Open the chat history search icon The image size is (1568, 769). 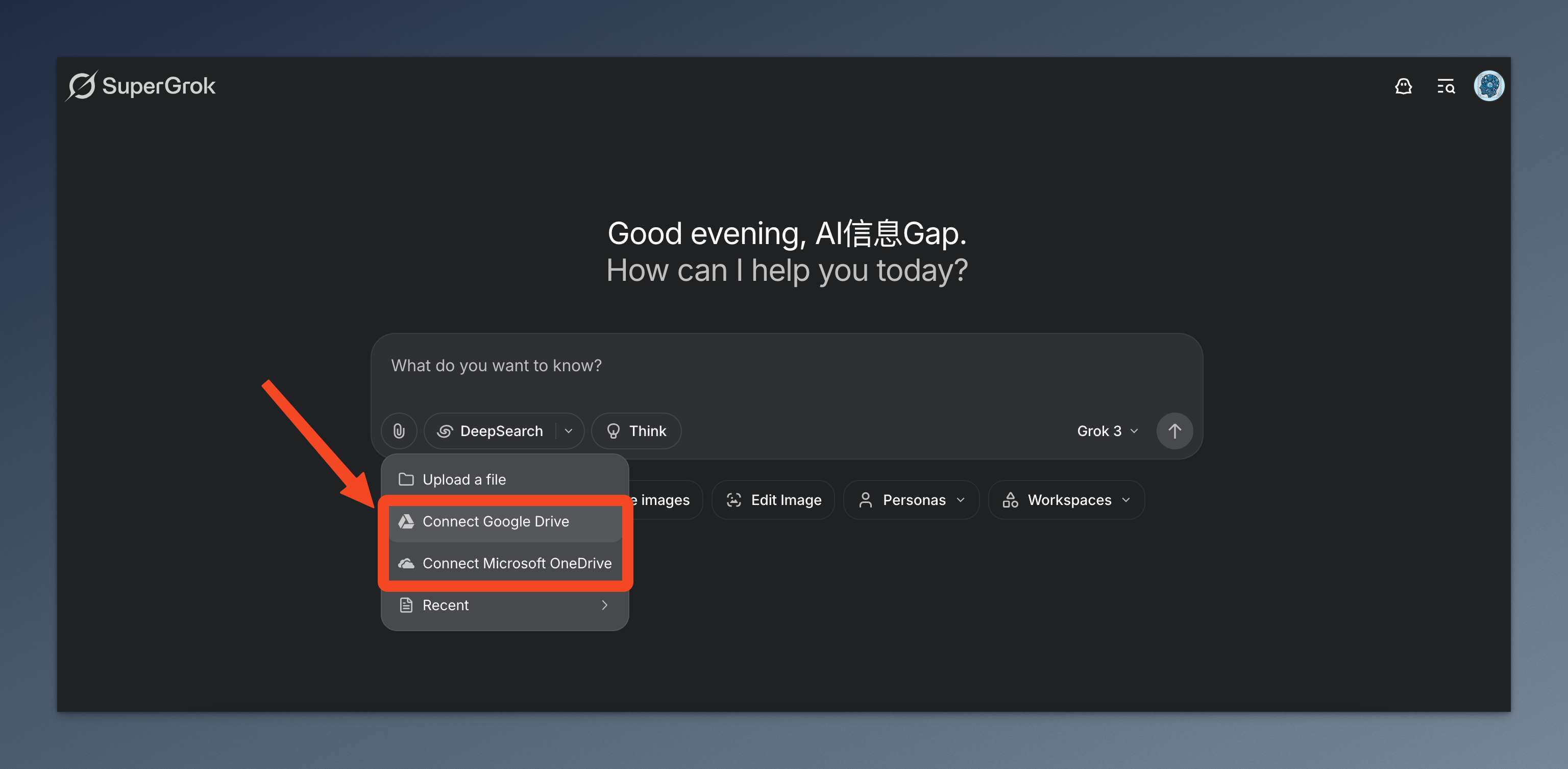(1445, 86)
